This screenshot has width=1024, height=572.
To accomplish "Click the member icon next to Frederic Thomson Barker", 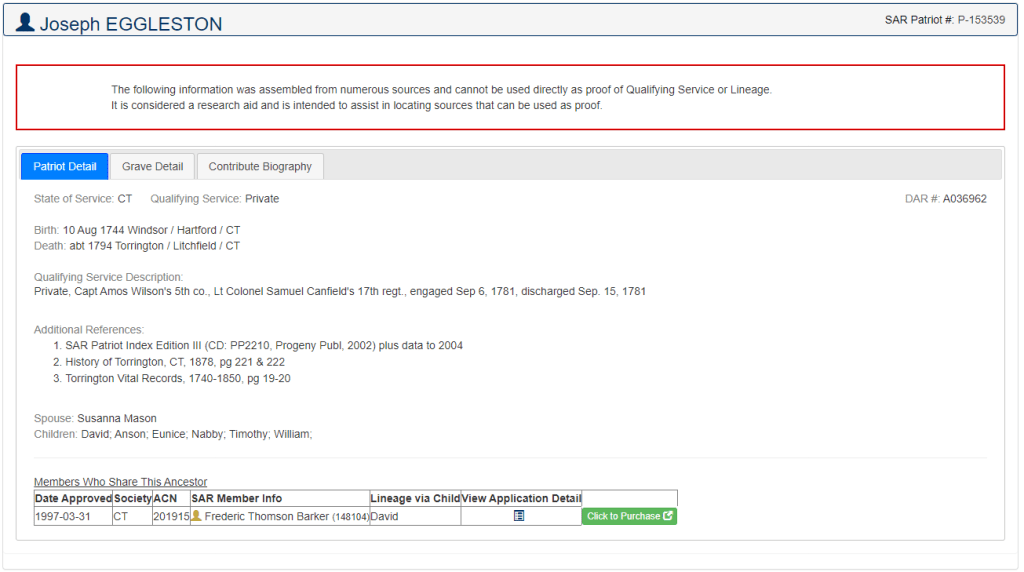I will click(196, 516).
